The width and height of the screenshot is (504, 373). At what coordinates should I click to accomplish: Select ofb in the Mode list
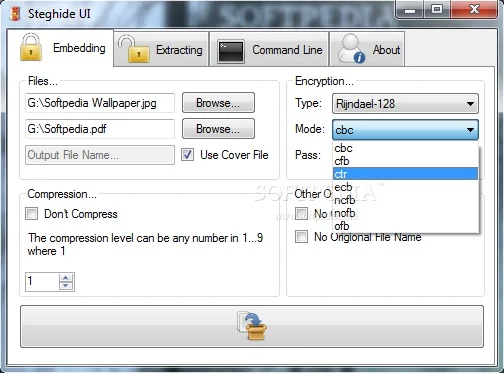click(x=405, y=226)
